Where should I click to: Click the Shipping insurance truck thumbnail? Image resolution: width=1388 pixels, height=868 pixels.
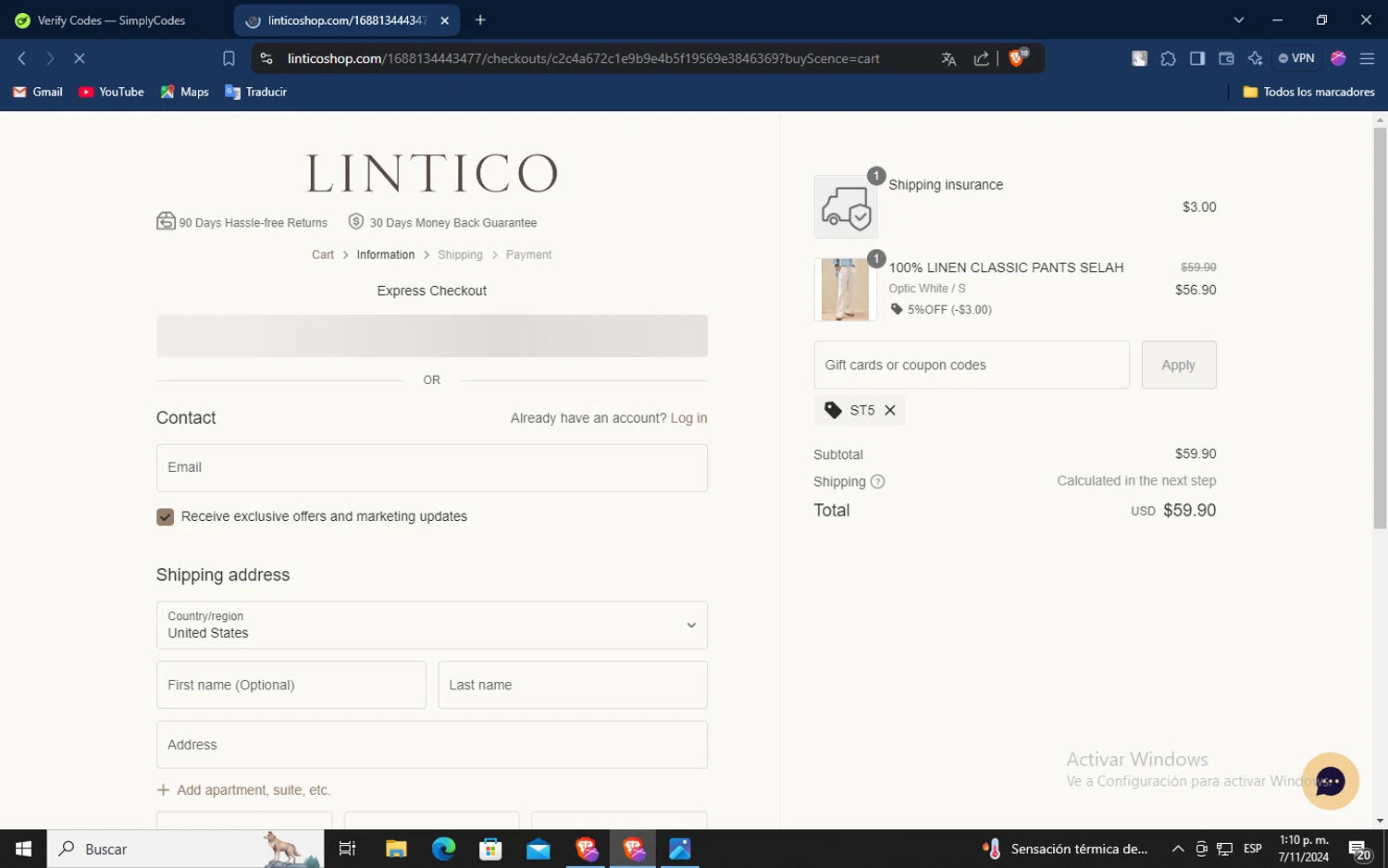coord(846,207)
